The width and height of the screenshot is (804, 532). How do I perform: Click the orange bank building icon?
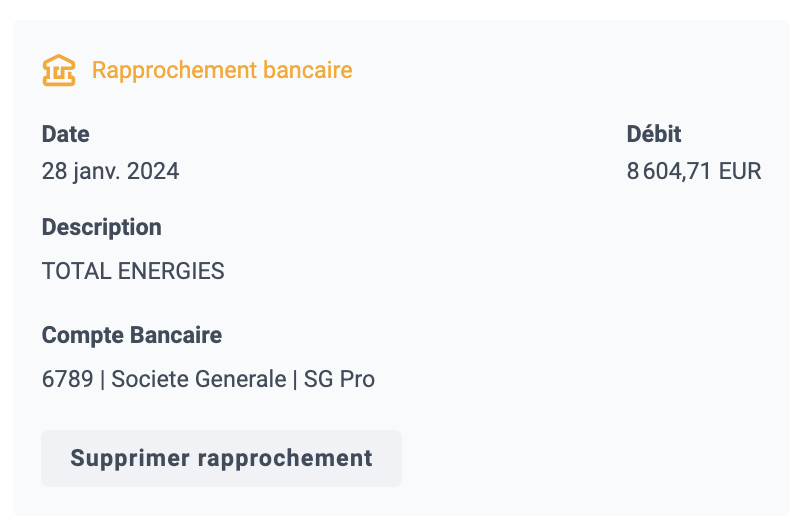(59, 70)
